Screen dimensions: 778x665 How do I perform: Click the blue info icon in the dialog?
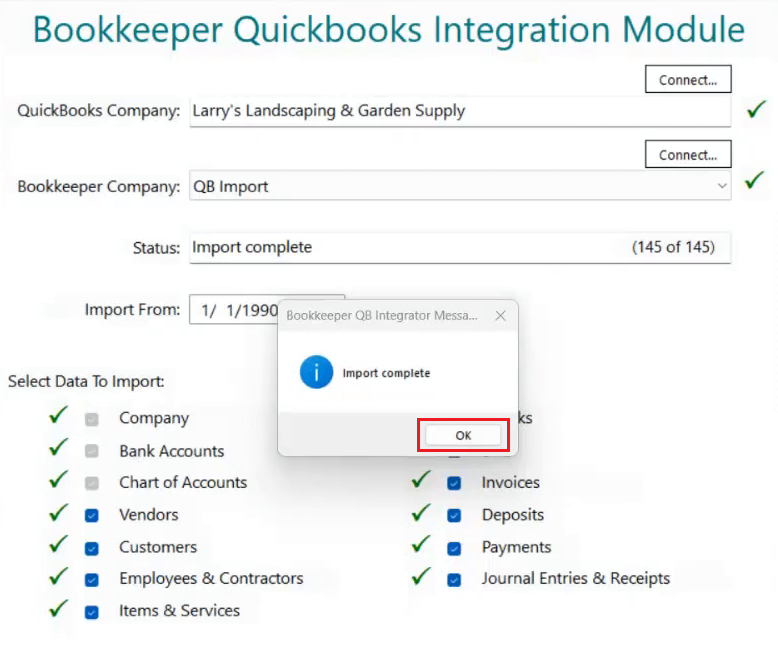pyautogui.click(x=316, y=372)
